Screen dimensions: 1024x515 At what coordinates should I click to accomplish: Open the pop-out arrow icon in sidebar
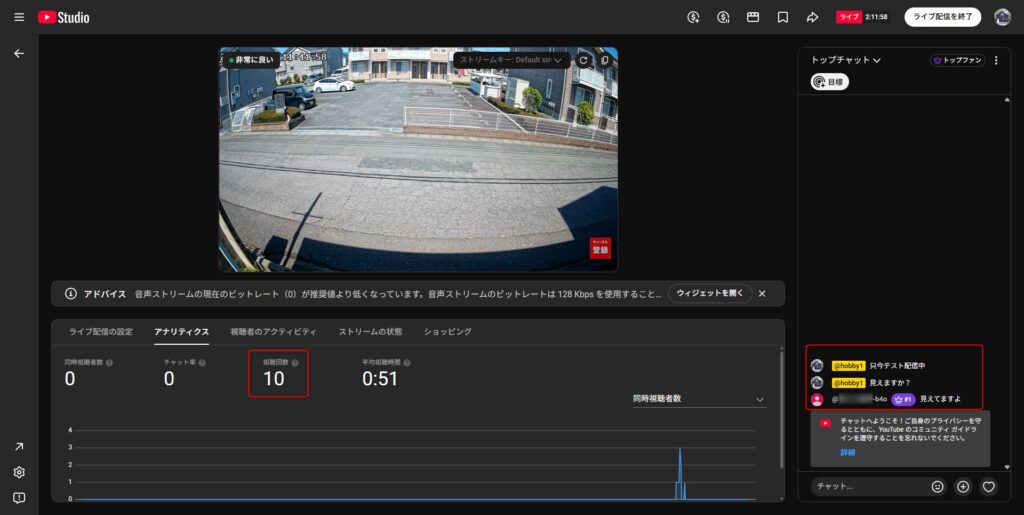pos(19,446)
